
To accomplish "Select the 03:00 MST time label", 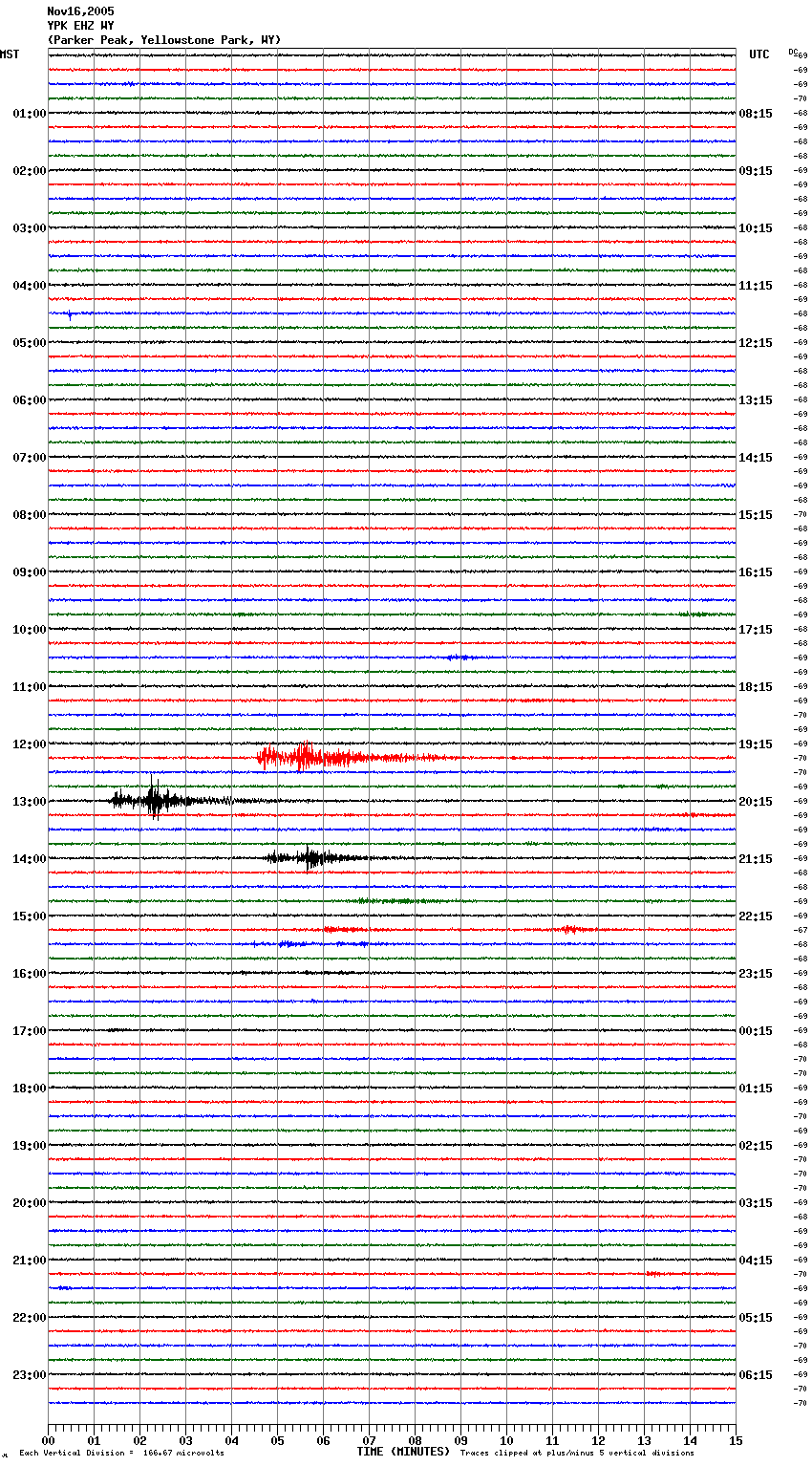I will coord(29,228).
